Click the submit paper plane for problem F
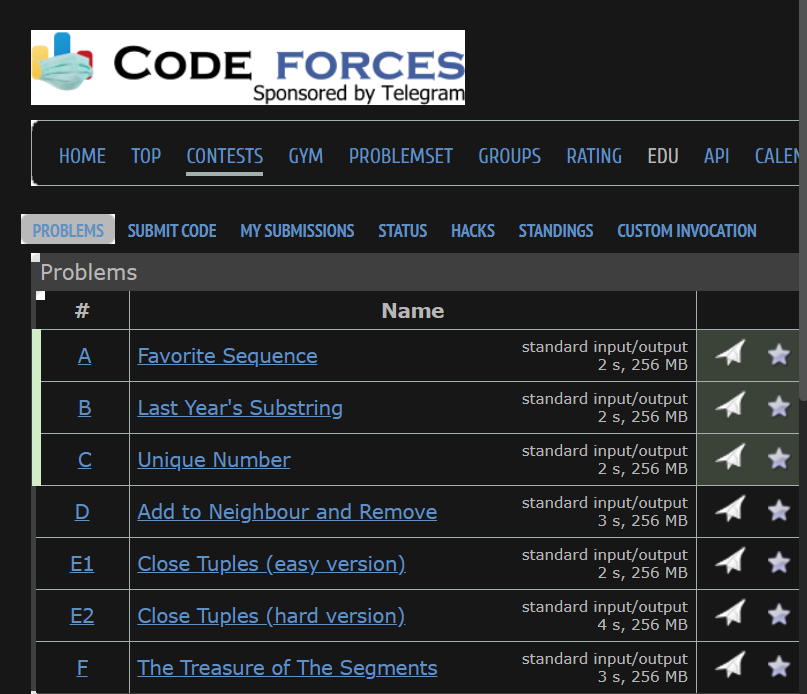This screenshot has height=694, width=807. 729,666
